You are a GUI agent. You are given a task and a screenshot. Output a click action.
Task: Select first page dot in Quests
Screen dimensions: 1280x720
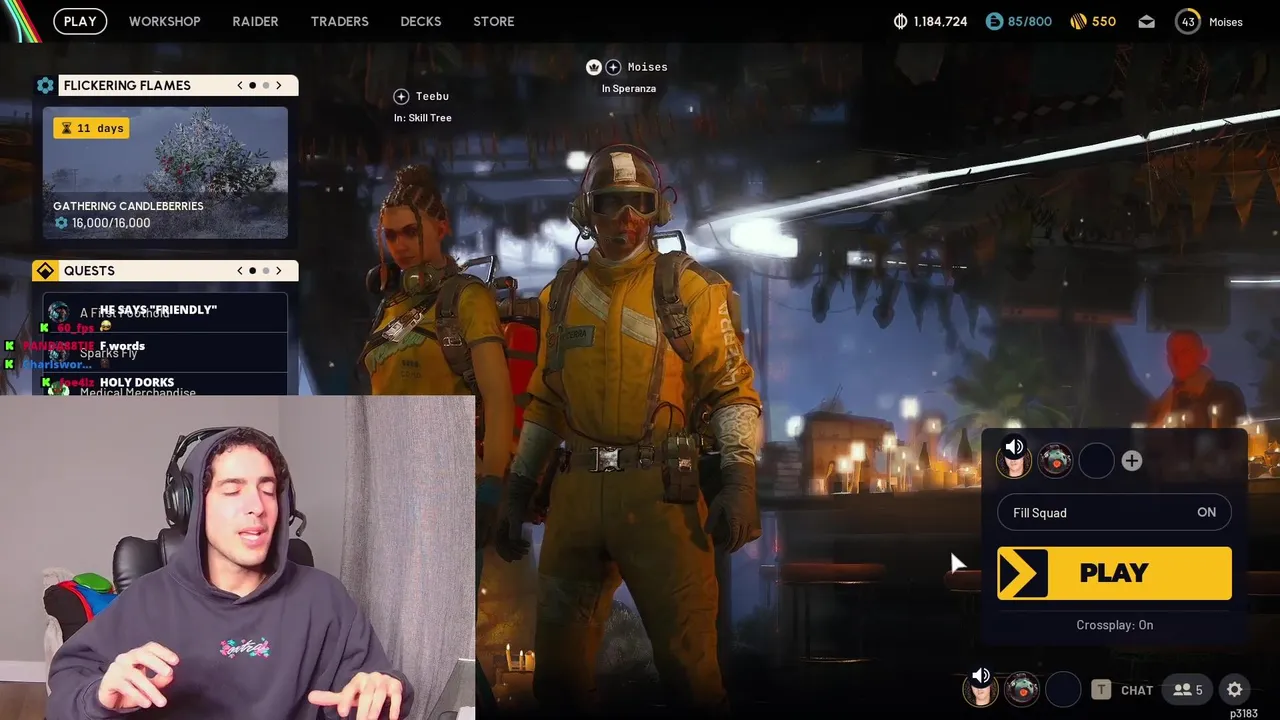click(x=253, y=270)
